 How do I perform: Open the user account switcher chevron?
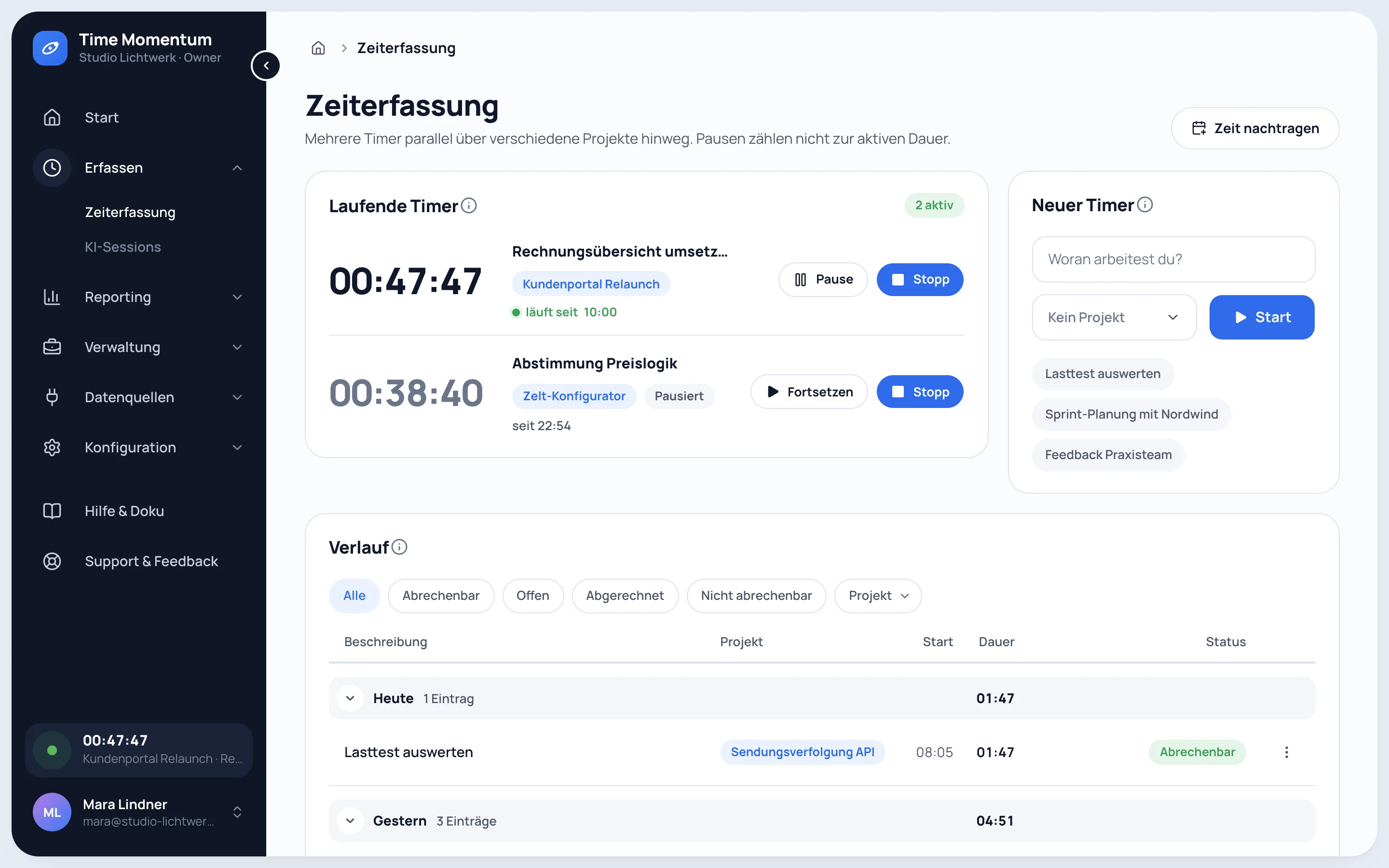[237, 812]
